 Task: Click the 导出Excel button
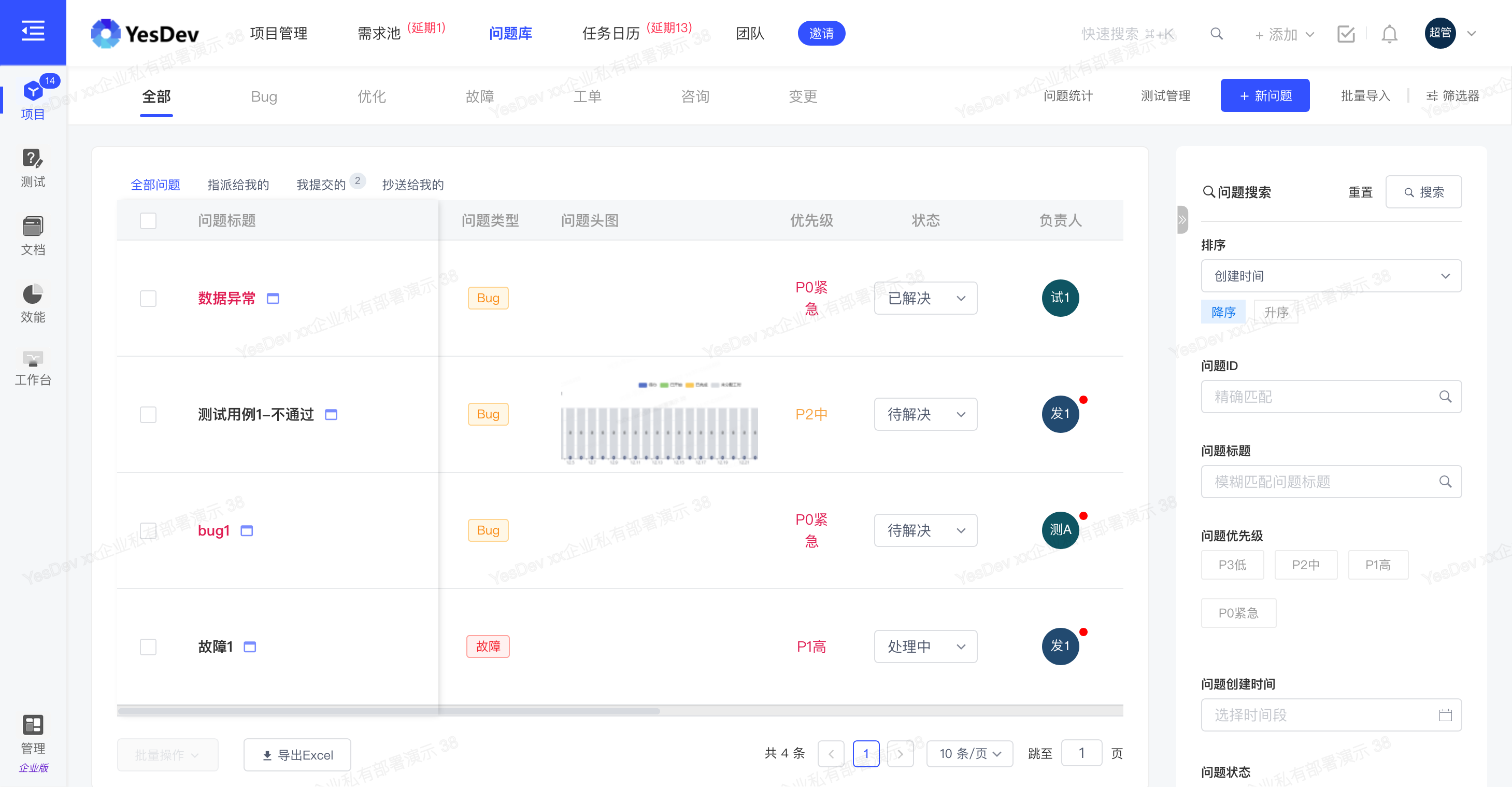[297, 755]
